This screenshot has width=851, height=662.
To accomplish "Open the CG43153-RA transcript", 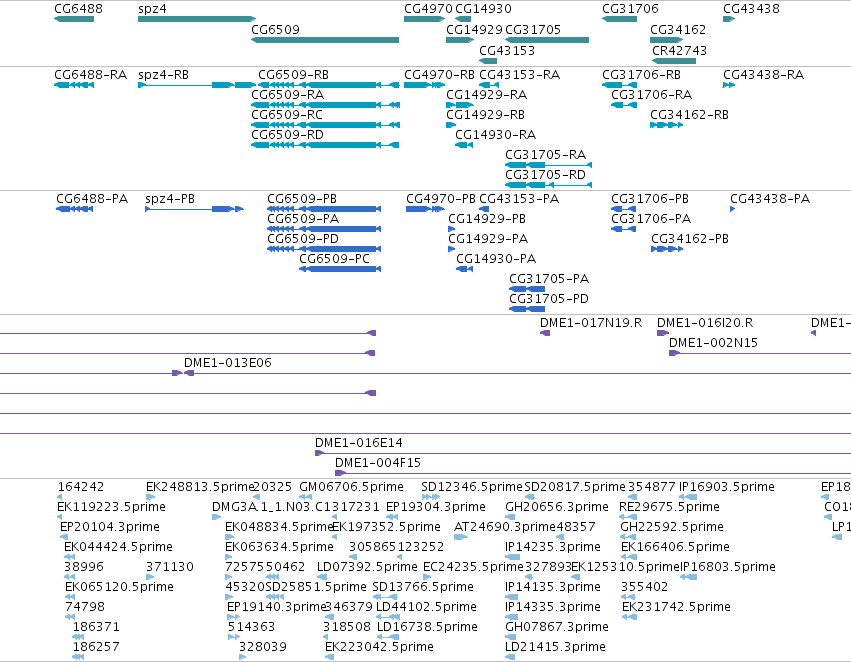I will pos(488,85).
